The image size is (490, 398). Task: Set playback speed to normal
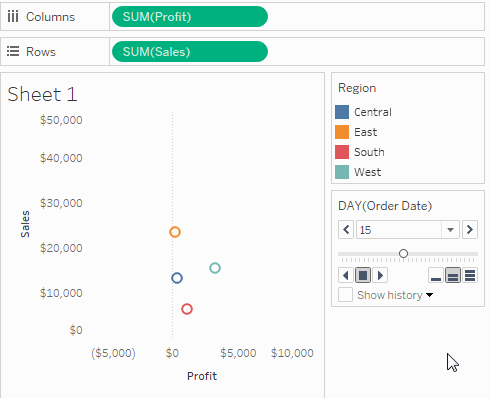coord(453,275)
